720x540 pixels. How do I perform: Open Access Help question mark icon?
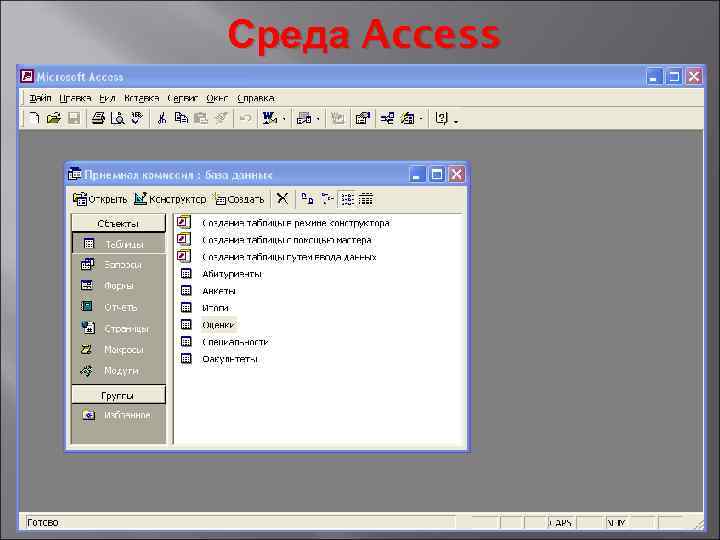[441, 118]
